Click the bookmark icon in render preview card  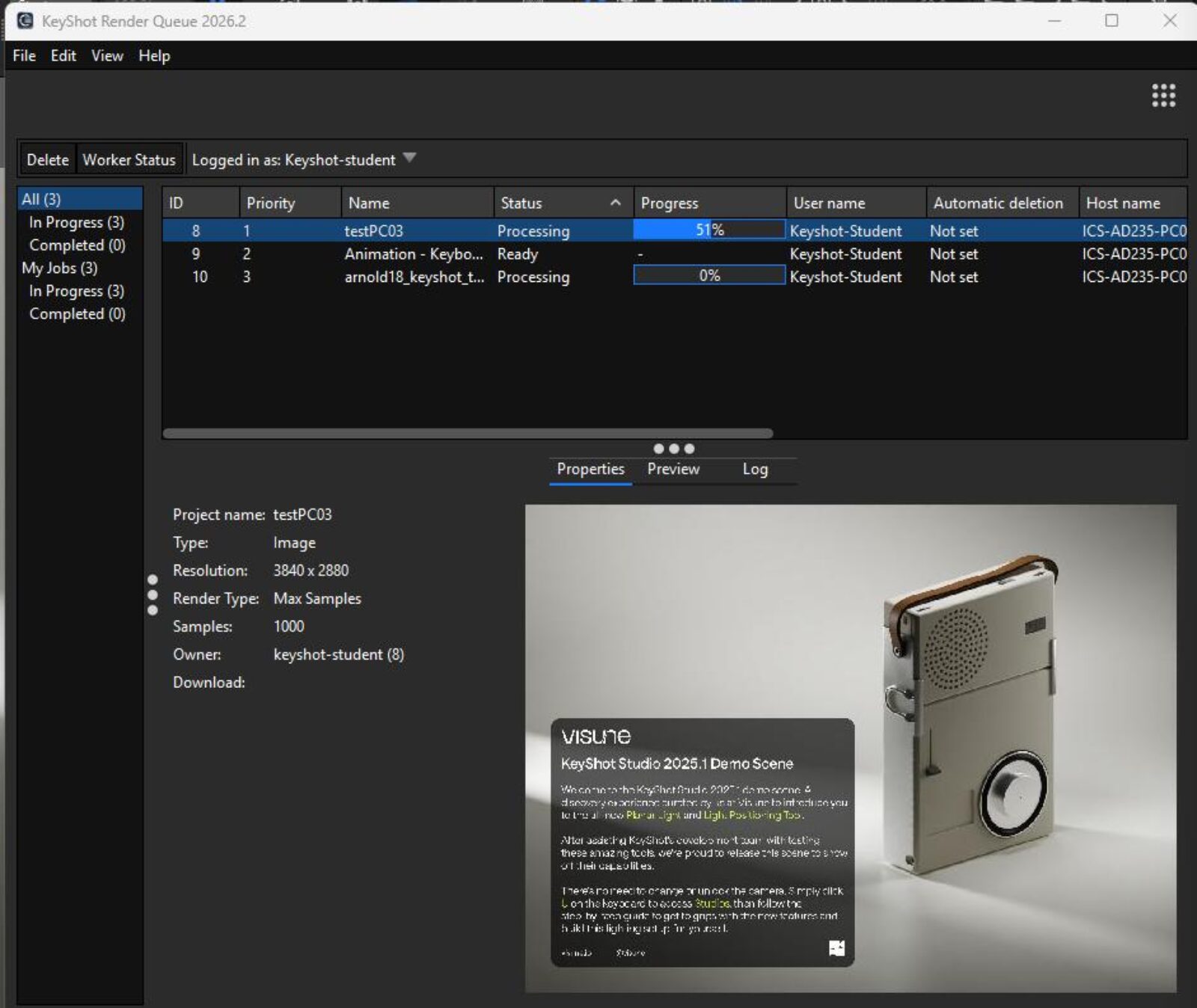click(837, 948)
